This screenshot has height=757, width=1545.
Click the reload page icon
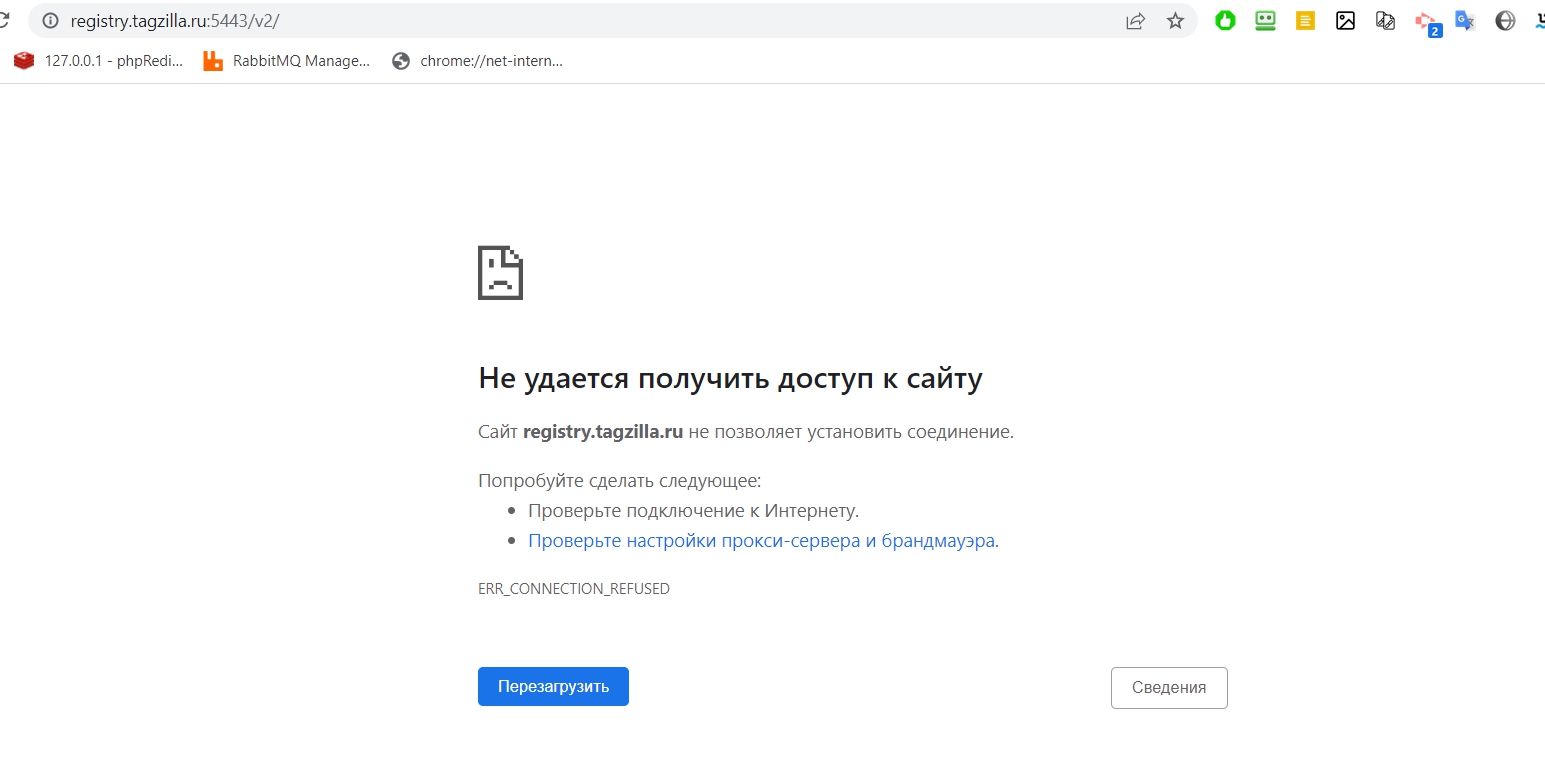(x=4, y=20)
